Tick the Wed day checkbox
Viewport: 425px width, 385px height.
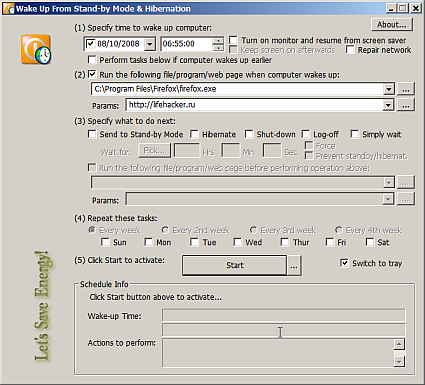pyautogui.click(x=238, y=242)
